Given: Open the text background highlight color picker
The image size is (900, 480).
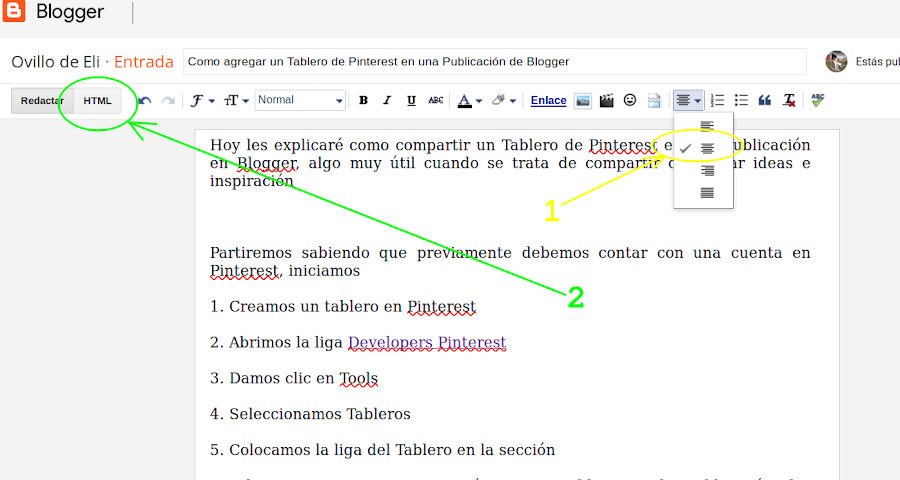Looking at the screenshot, I should click(x=503, y=101).
